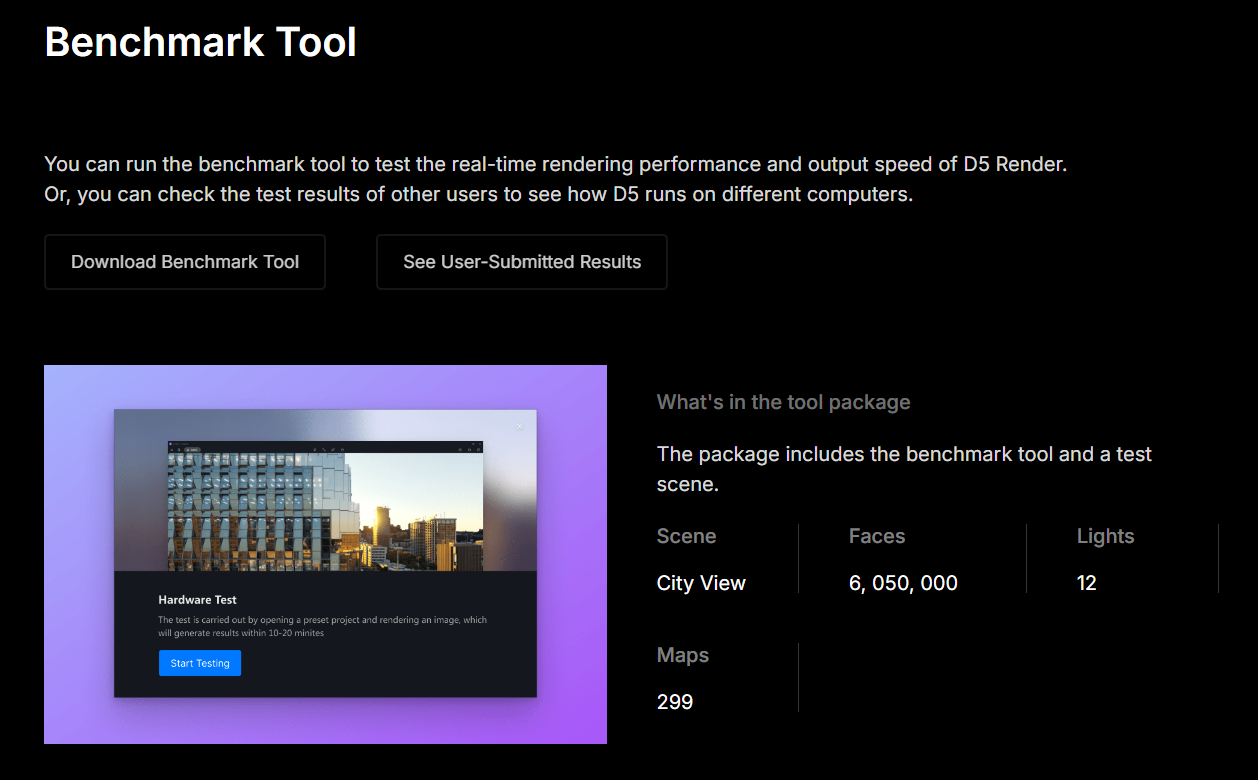The width and height of the screenshot is (1258, 780).
Task: Click the "Faces" label
Action: pyautogui.click(x=877, y=536)
